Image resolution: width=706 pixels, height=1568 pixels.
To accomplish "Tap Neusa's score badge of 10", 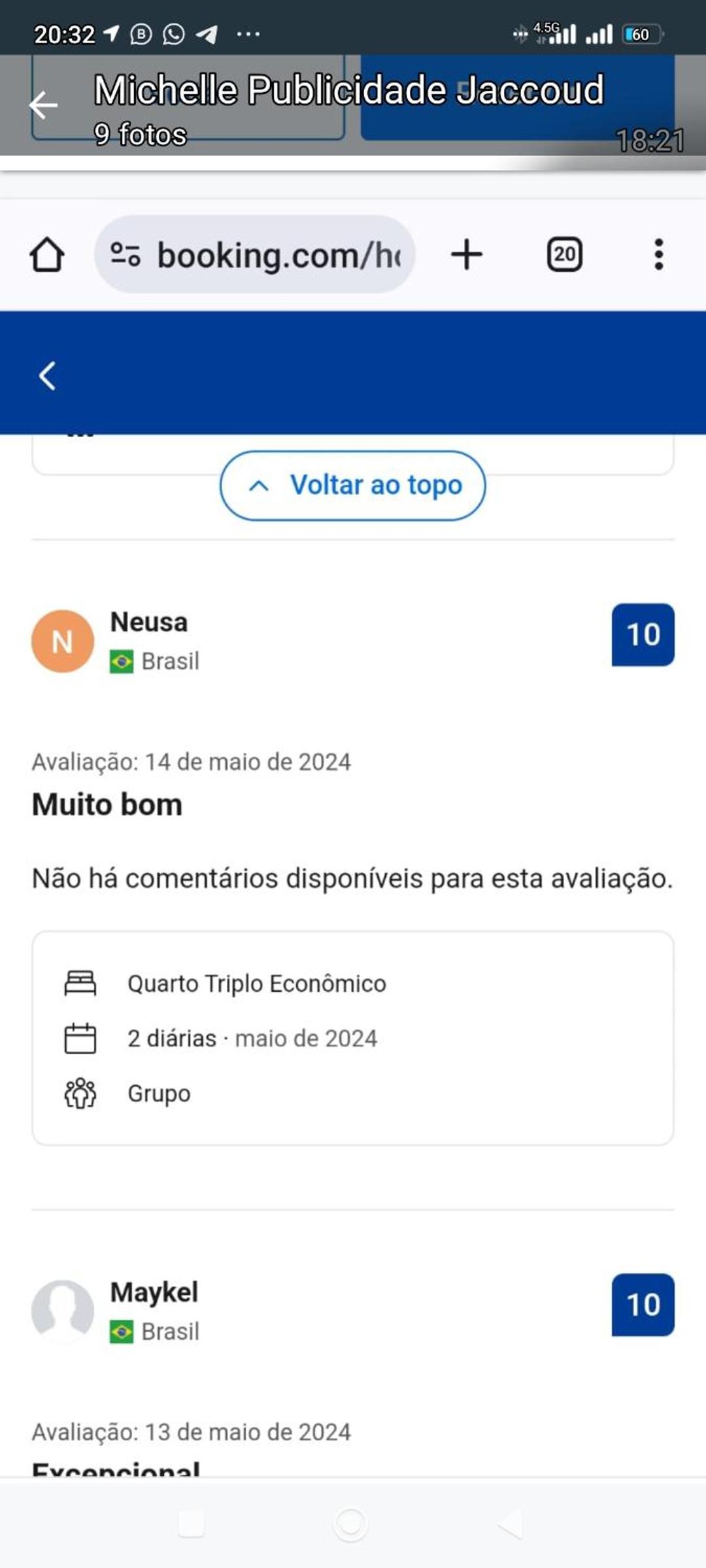I will [643, 635].
